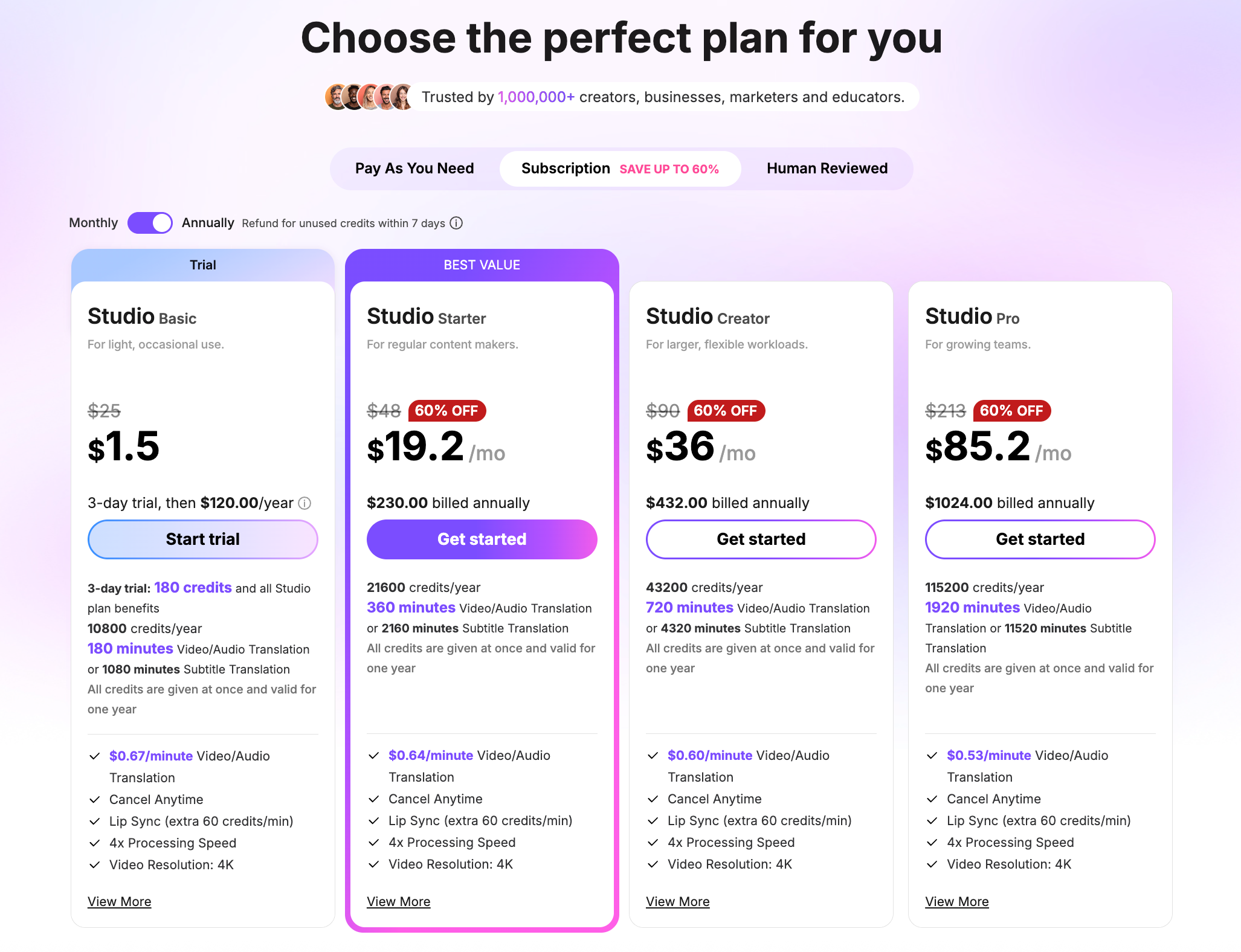Click the 60% OFF badge on Studio Creator
The image size is (1241, 952).
(726, 411)
